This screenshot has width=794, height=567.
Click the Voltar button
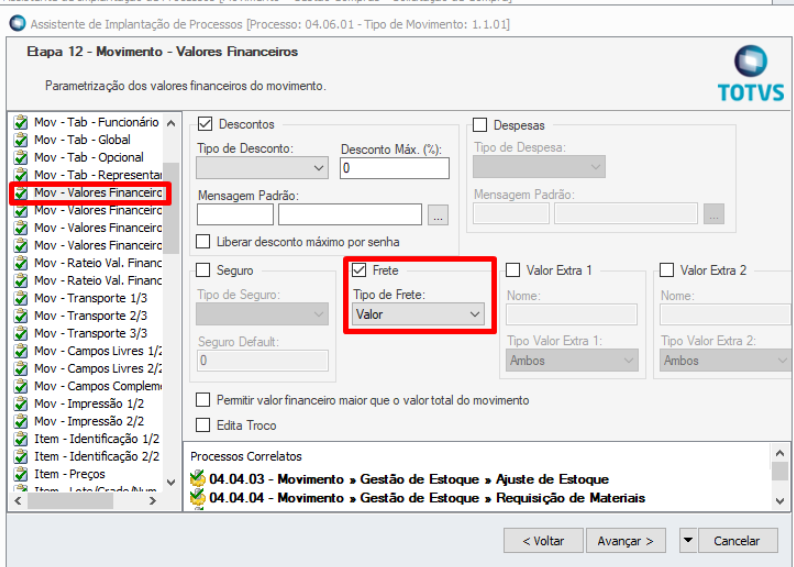pyautogui.click(x=543, y=541)
